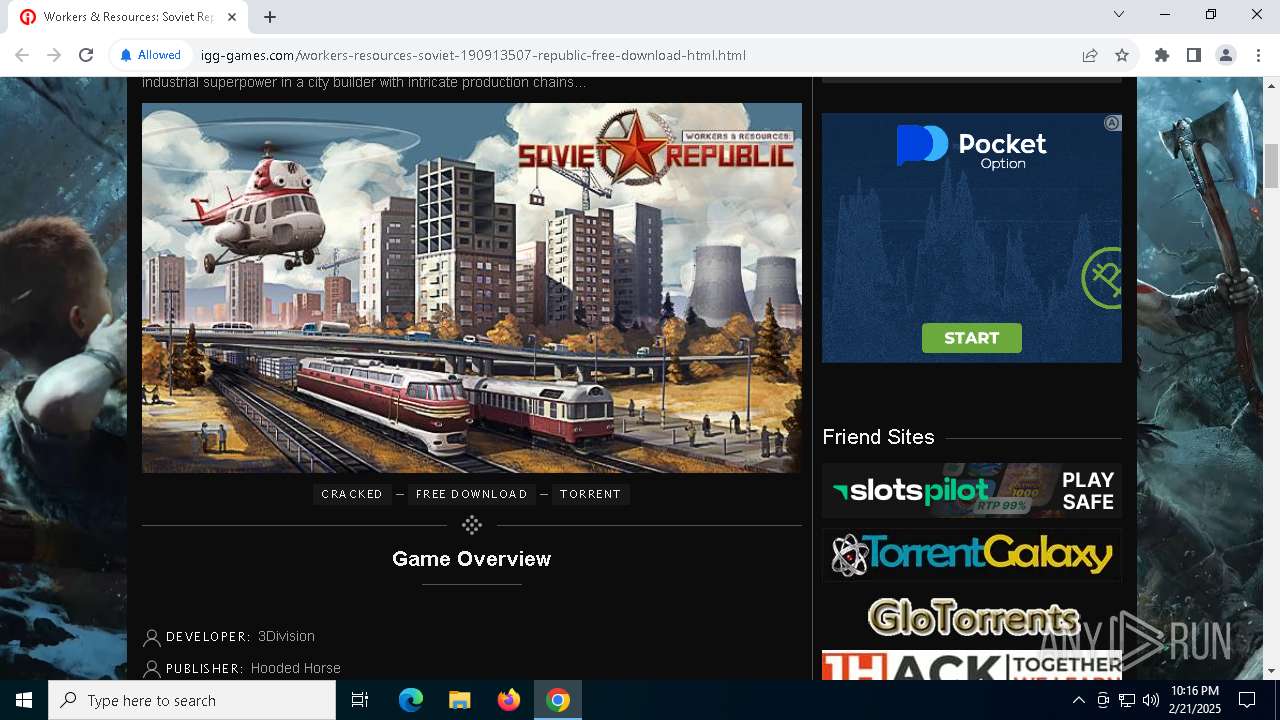Bookmark this tab with the star

tap(1122, 55)
